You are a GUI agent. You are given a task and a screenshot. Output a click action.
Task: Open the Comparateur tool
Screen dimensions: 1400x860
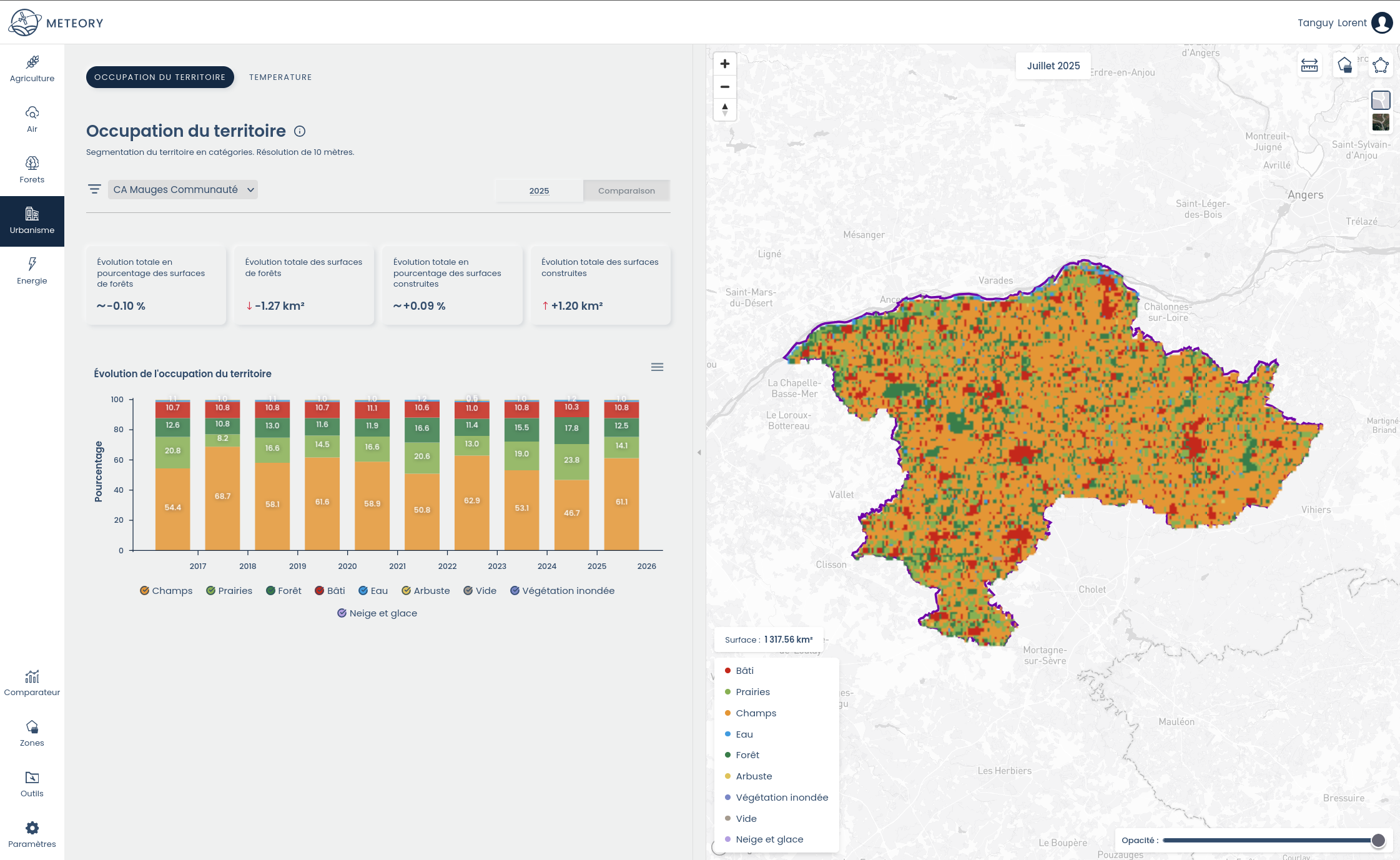click(32, 683)
